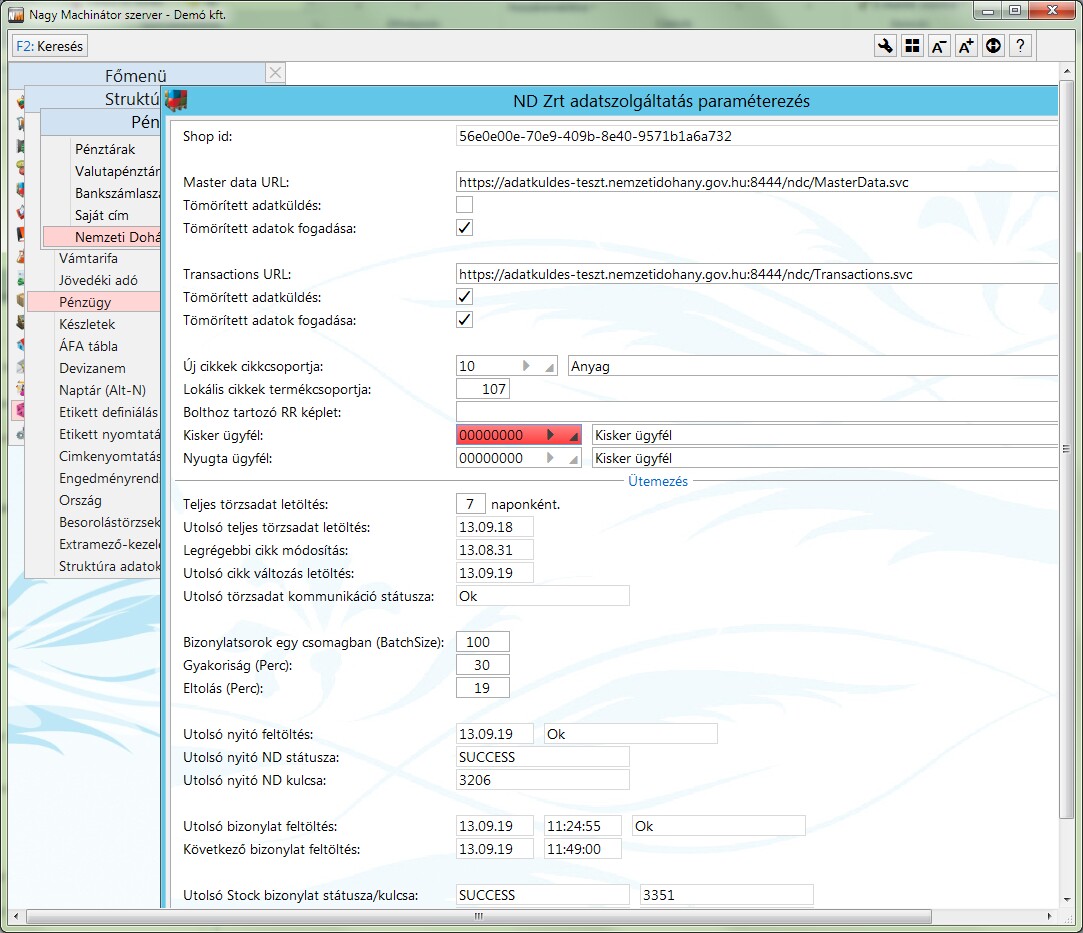Open the Pénztárak menu item

click(x=105, y=149)
